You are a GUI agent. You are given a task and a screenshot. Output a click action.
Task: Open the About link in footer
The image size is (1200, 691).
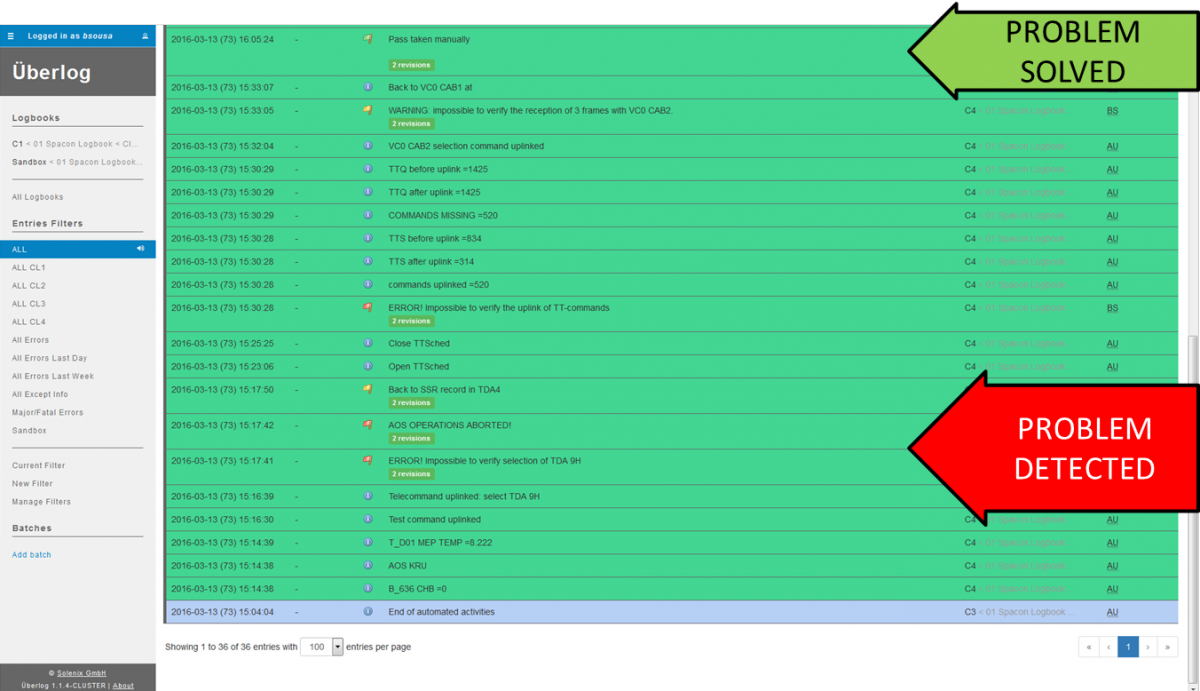point(123,685)
